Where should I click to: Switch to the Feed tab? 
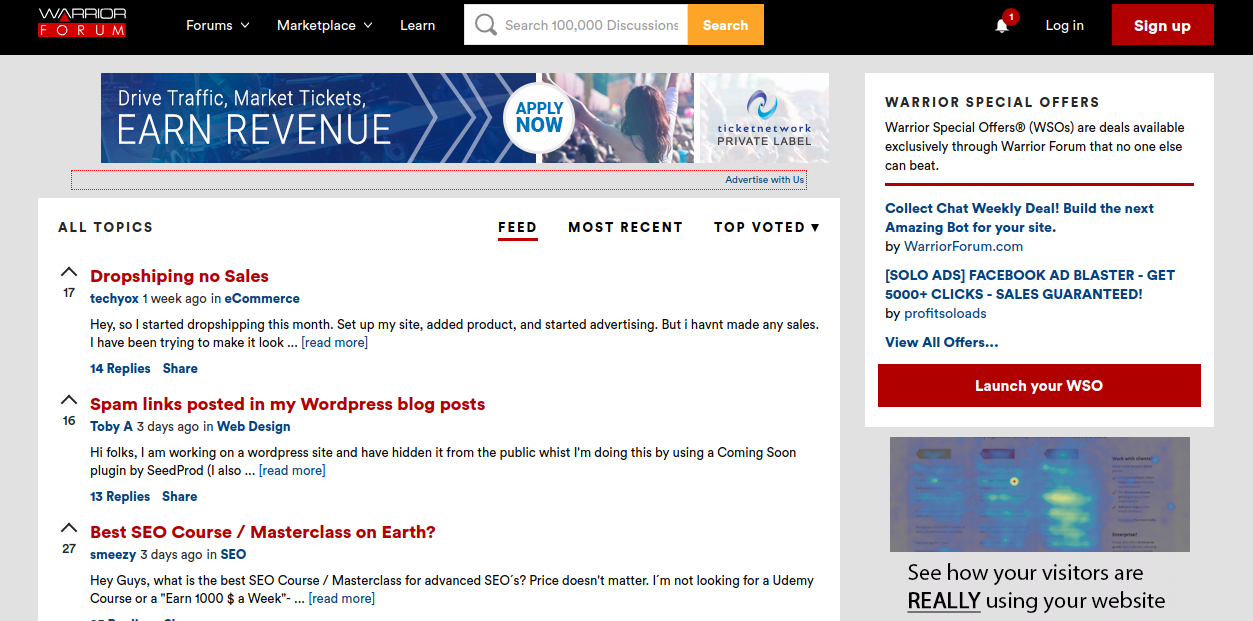517,228
